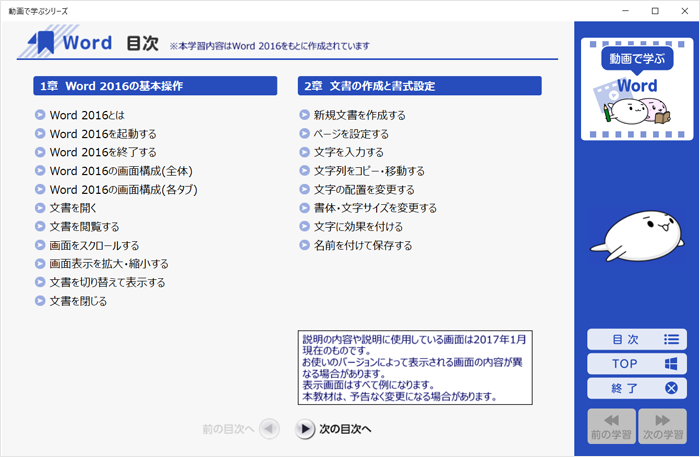Click play icon beside 文書を閲覧する

coord(40,226)
